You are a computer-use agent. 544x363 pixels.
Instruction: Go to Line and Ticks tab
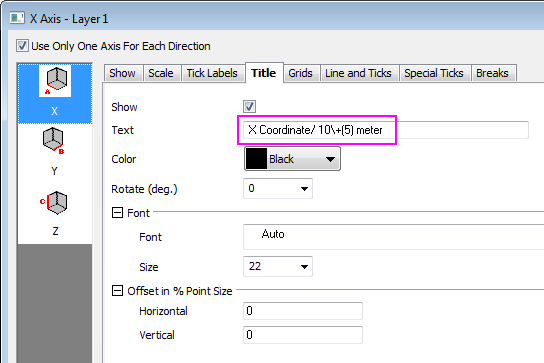click(358, 73)
